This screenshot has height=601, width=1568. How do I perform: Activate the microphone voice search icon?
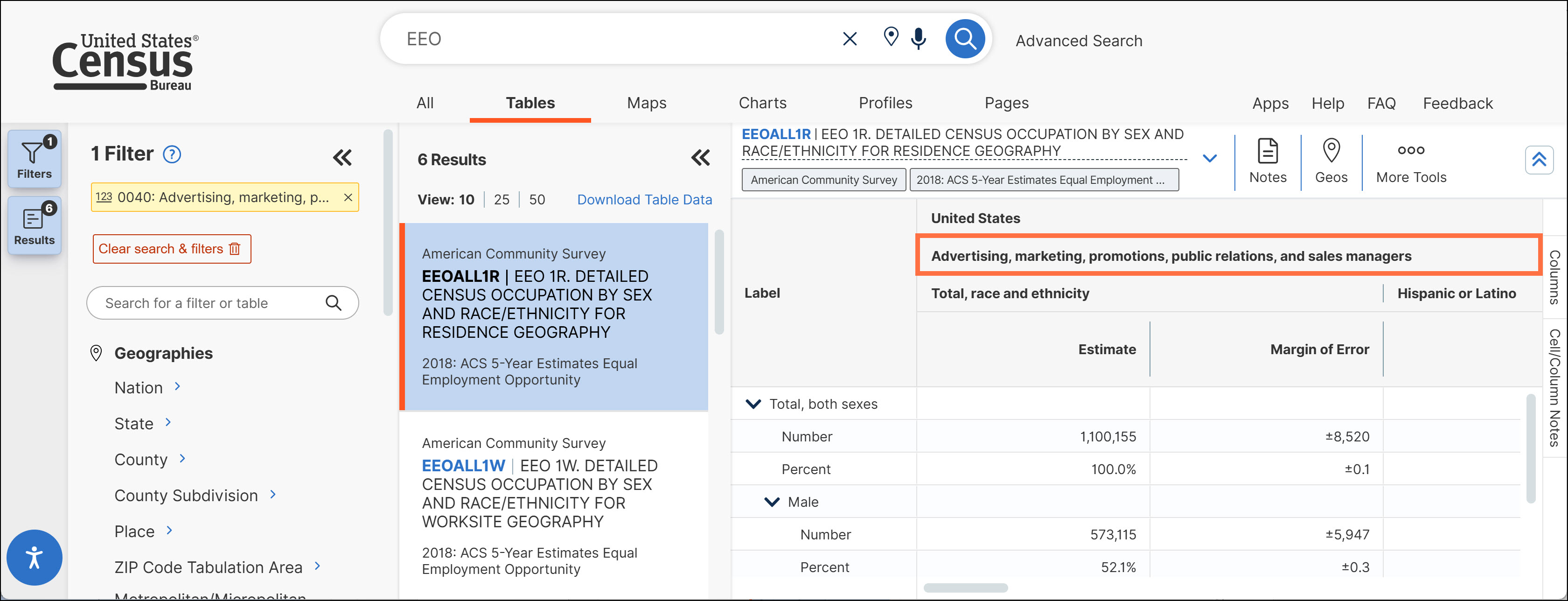tap(919, 38)
